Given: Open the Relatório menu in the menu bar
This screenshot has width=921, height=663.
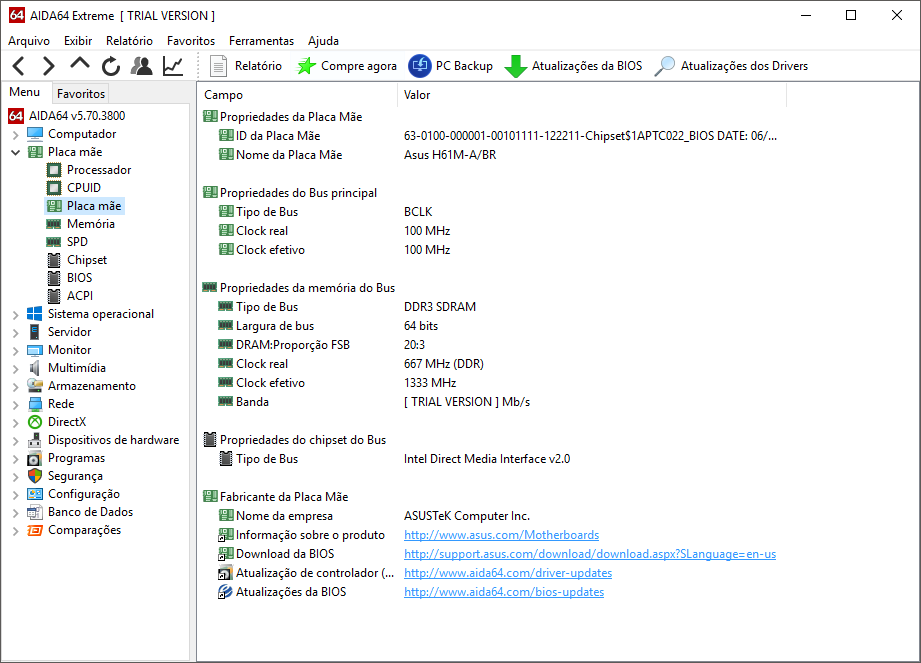Looking at the screenshot, I should 129,41.
